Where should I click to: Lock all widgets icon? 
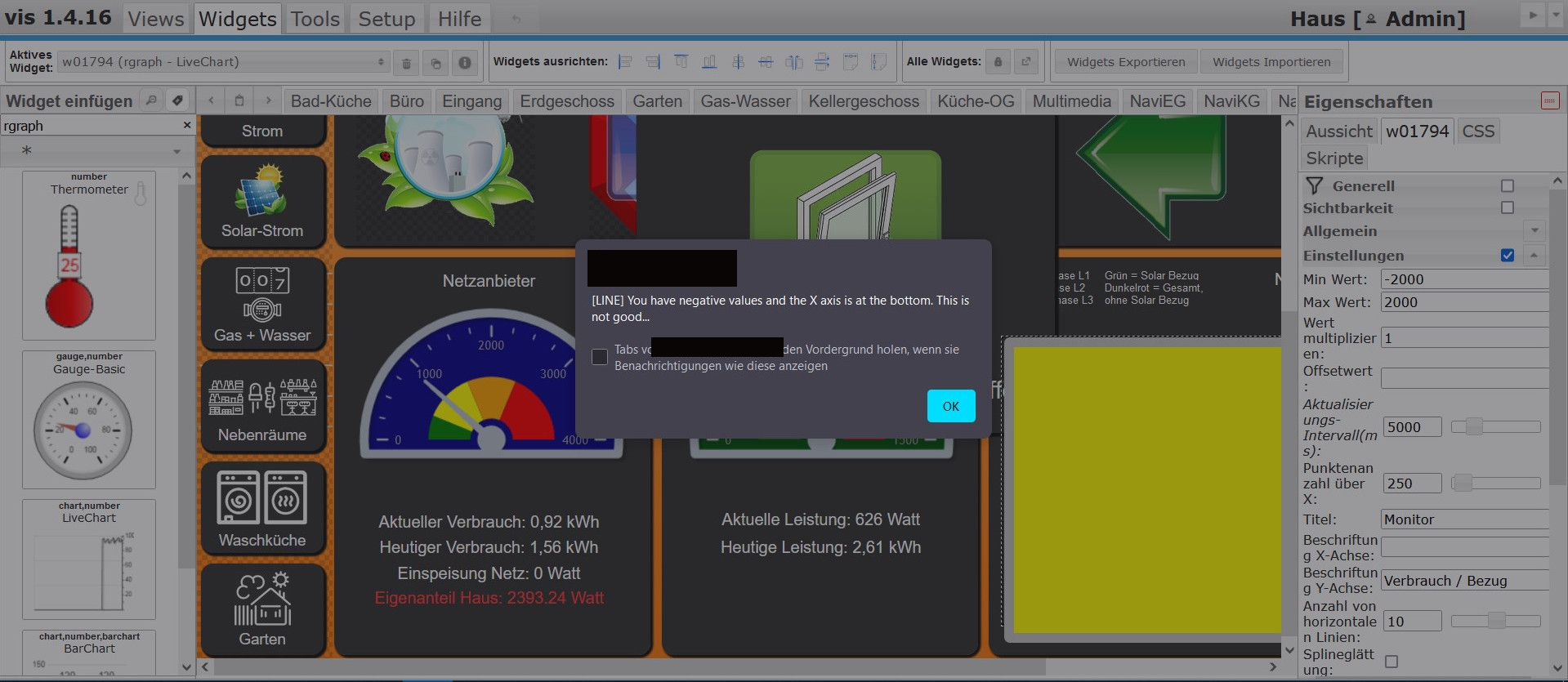(x=998, y=62)
